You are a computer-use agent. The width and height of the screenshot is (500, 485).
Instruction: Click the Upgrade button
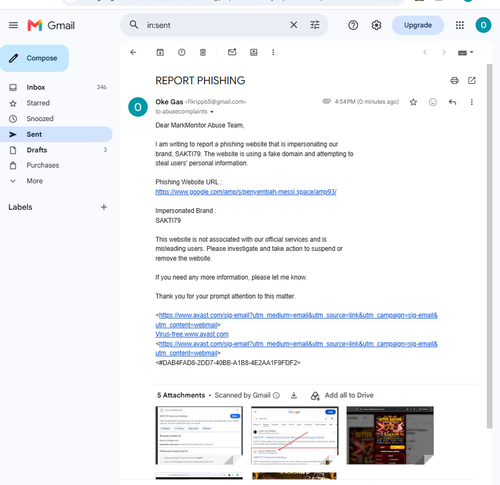418,25
